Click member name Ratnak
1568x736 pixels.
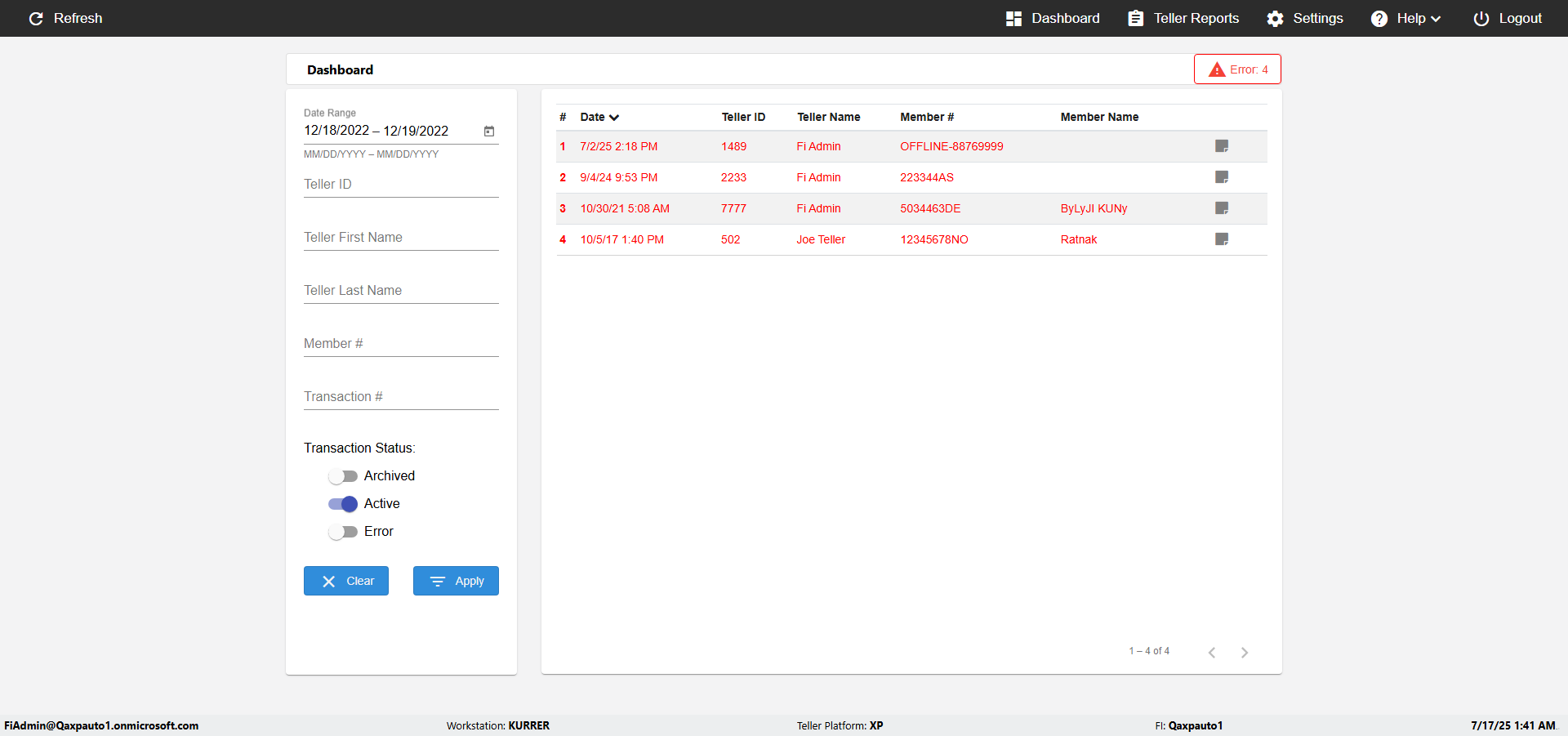pos(1079,239)
